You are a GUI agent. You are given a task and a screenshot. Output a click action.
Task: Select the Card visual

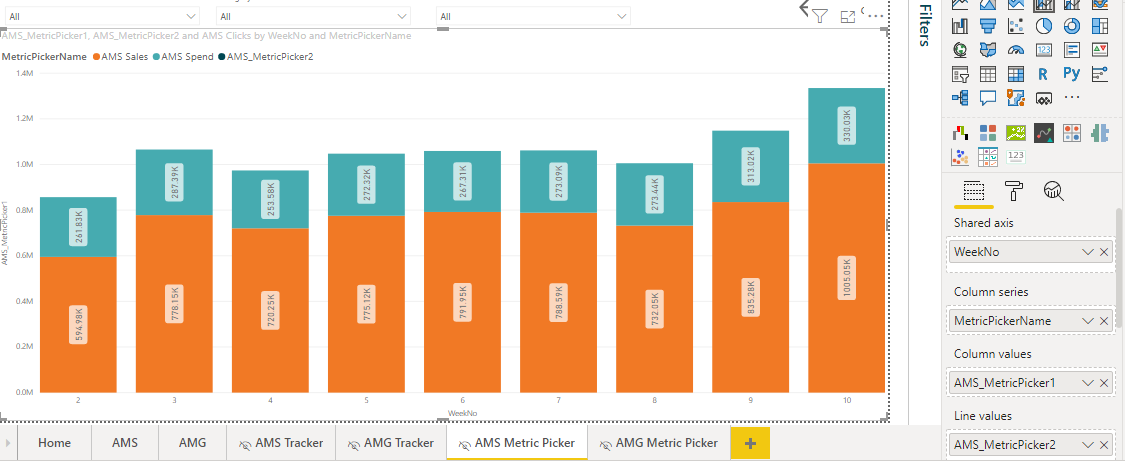(x=1044, y=50)
